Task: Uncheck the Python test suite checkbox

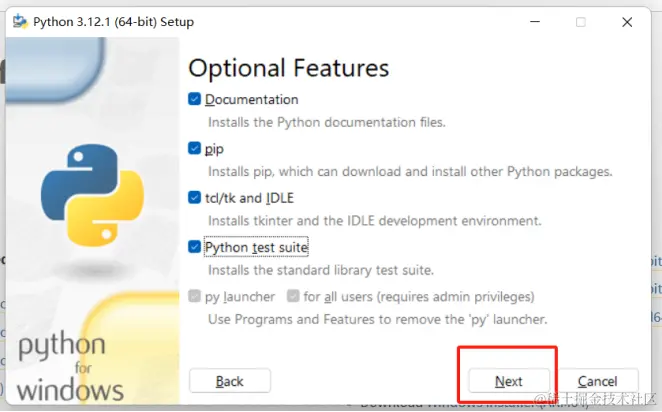Action: pyautogui.click(x=194, y=247)
